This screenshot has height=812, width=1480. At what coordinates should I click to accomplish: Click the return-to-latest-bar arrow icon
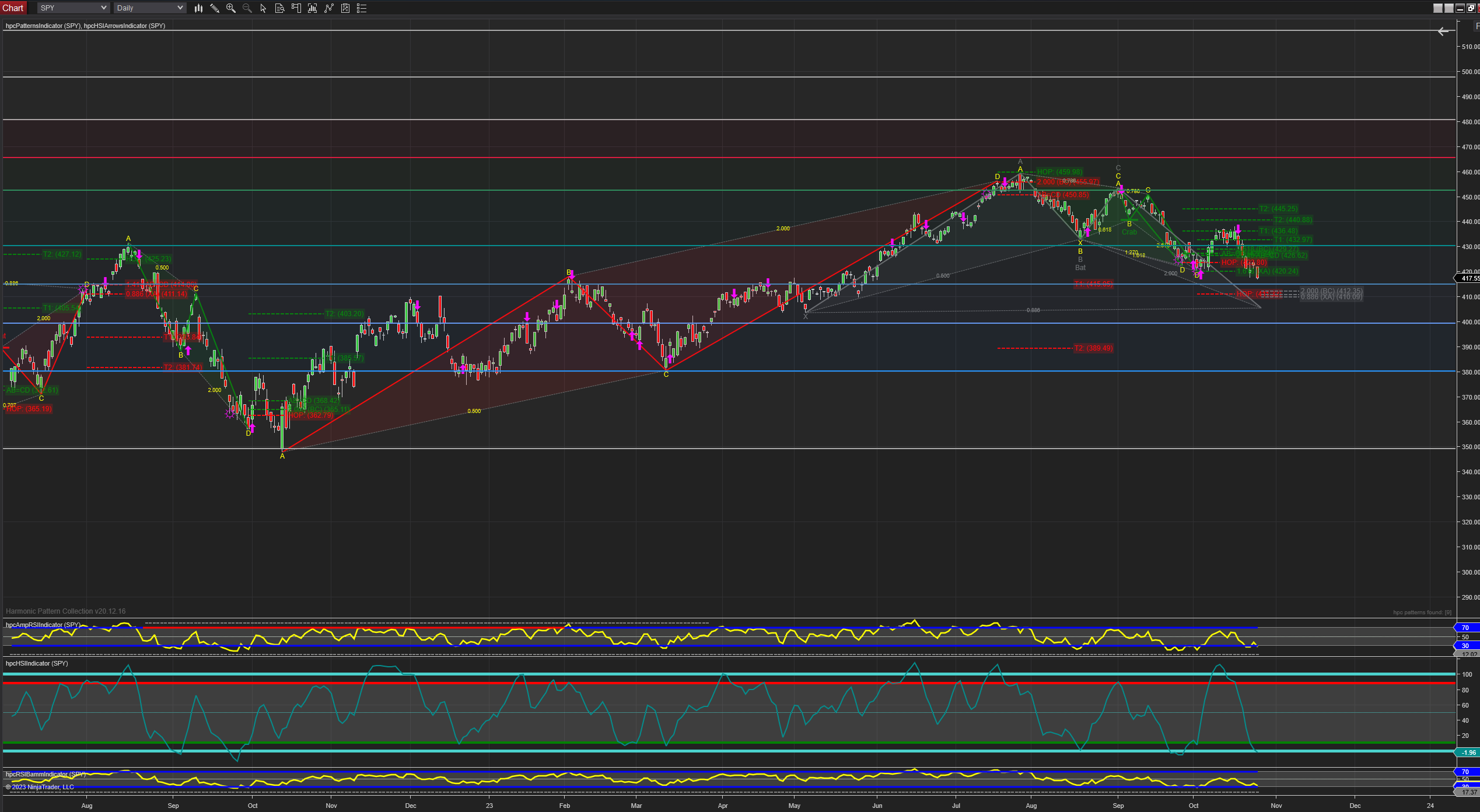click(1443, 32)
